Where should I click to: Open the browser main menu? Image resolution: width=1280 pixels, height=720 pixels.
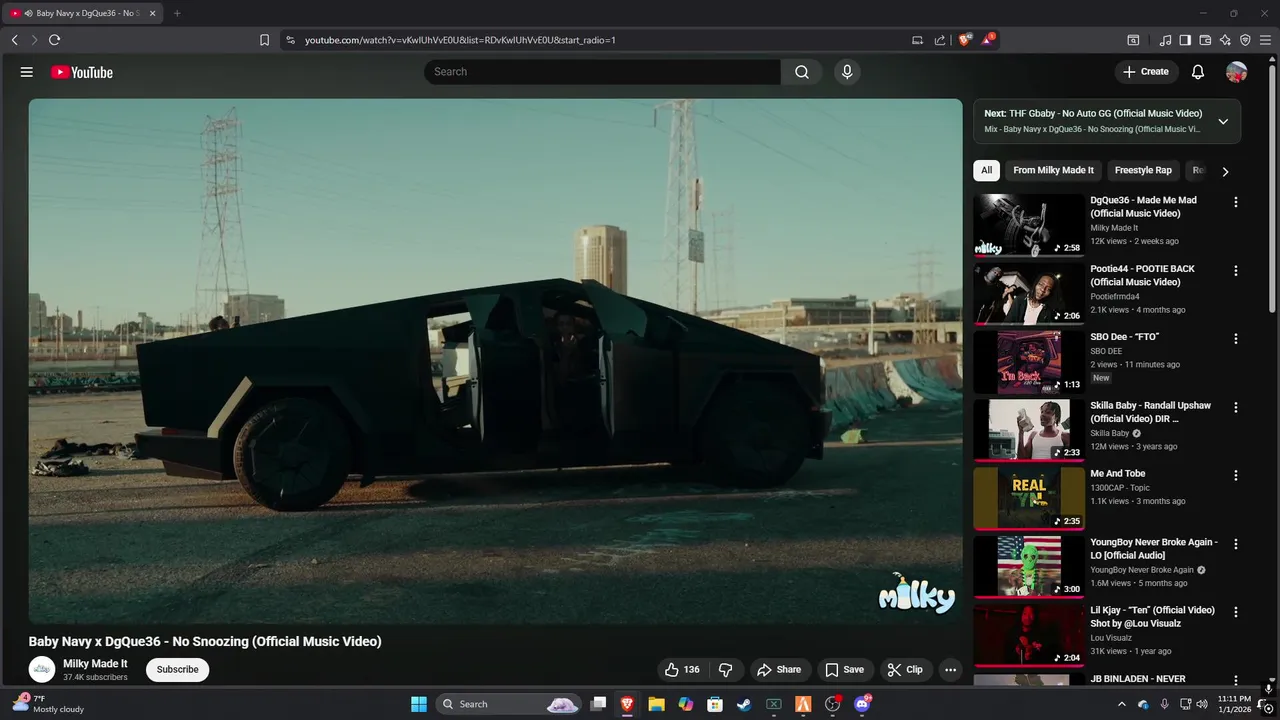pyautogui.click(x=1265, y=40)
